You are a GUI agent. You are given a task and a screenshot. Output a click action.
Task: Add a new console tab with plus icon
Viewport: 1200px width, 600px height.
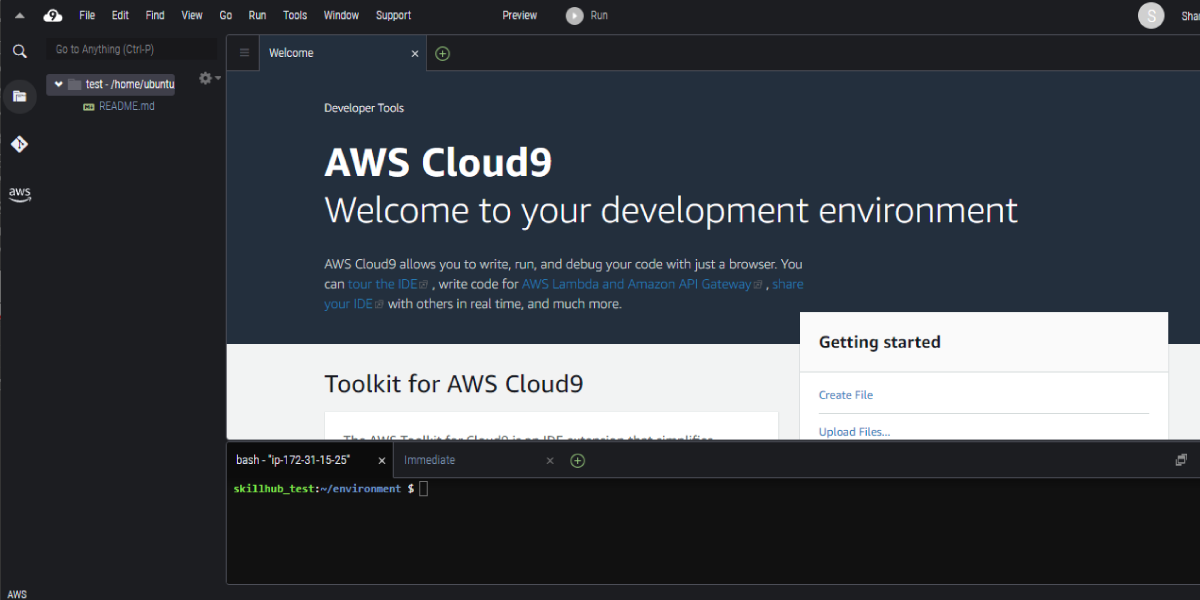577,460
